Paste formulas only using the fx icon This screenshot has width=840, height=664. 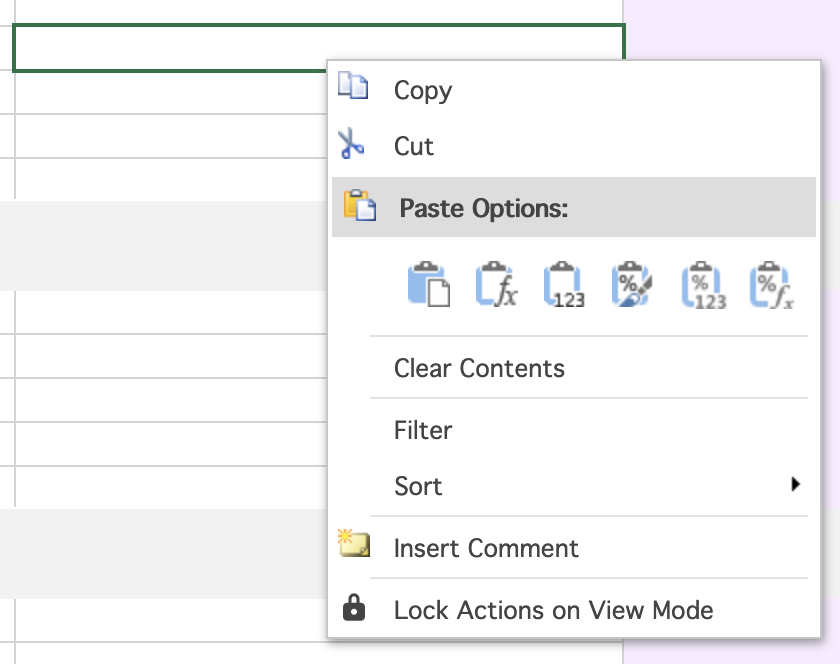pyautogui.click(x=496, y=286)
